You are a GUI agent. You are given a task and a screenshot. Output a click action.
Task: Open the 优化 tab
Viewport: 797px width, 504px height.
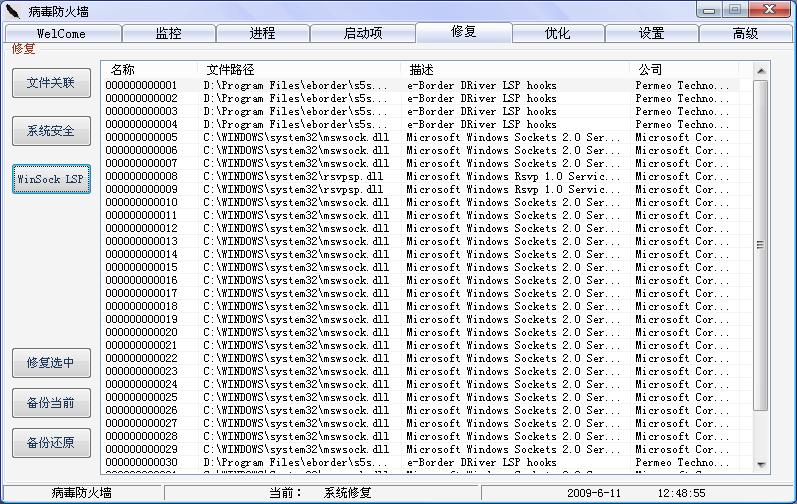[558, 33]
